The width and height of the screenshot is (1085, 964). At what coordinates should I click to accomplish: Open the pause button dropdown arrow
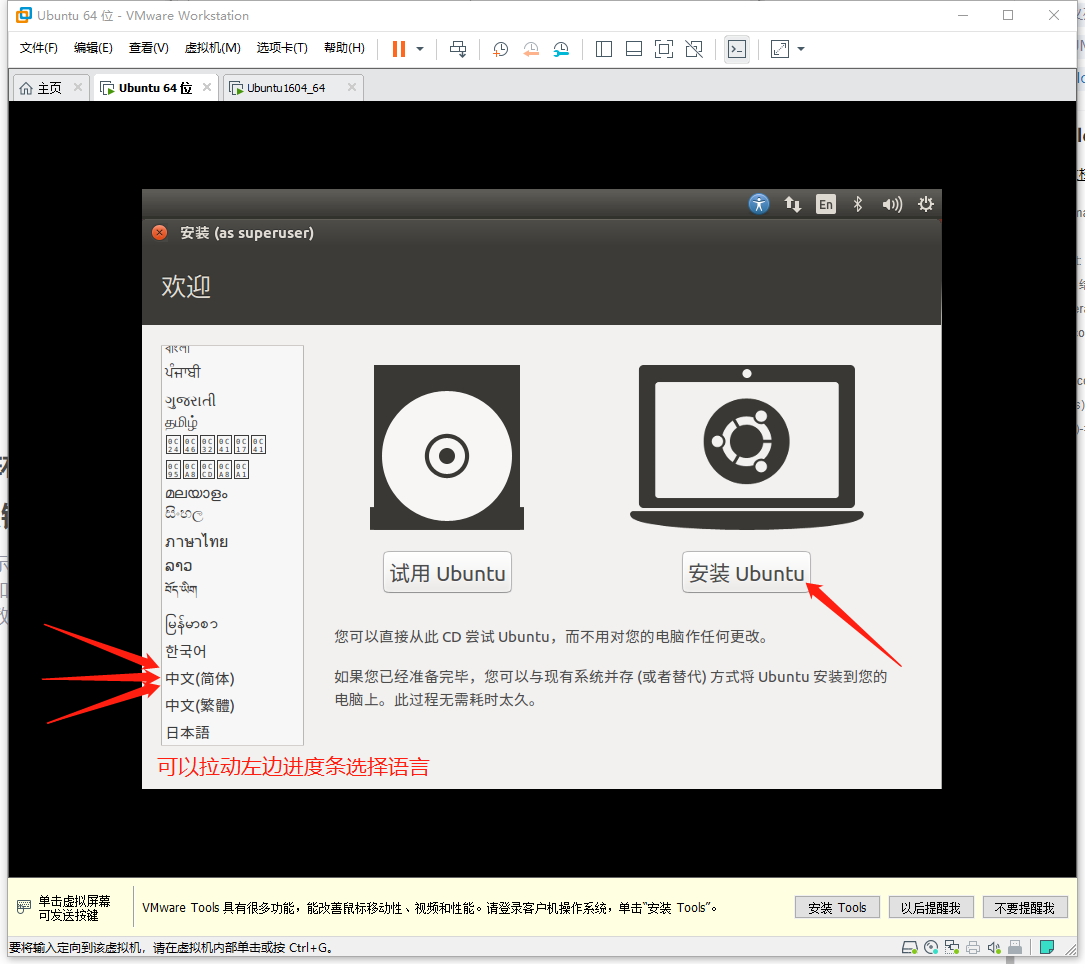pos(420,48)
